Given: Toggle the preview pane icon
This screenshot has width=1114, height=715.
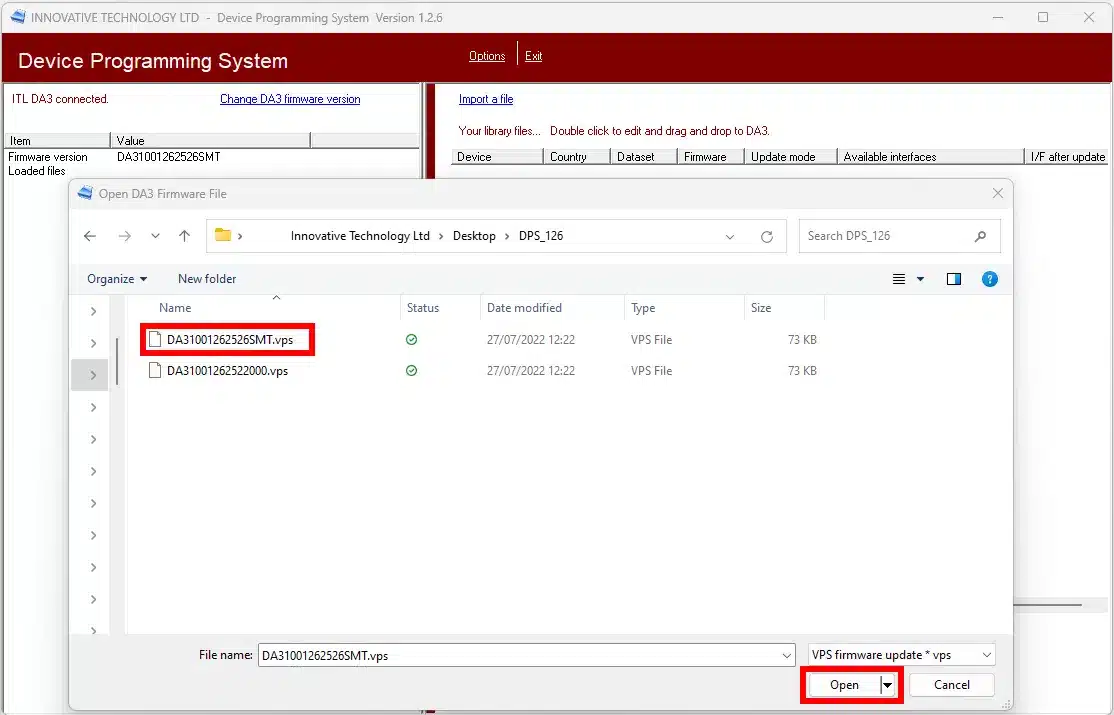Looking at the screenshot, I should pos(953,279).
